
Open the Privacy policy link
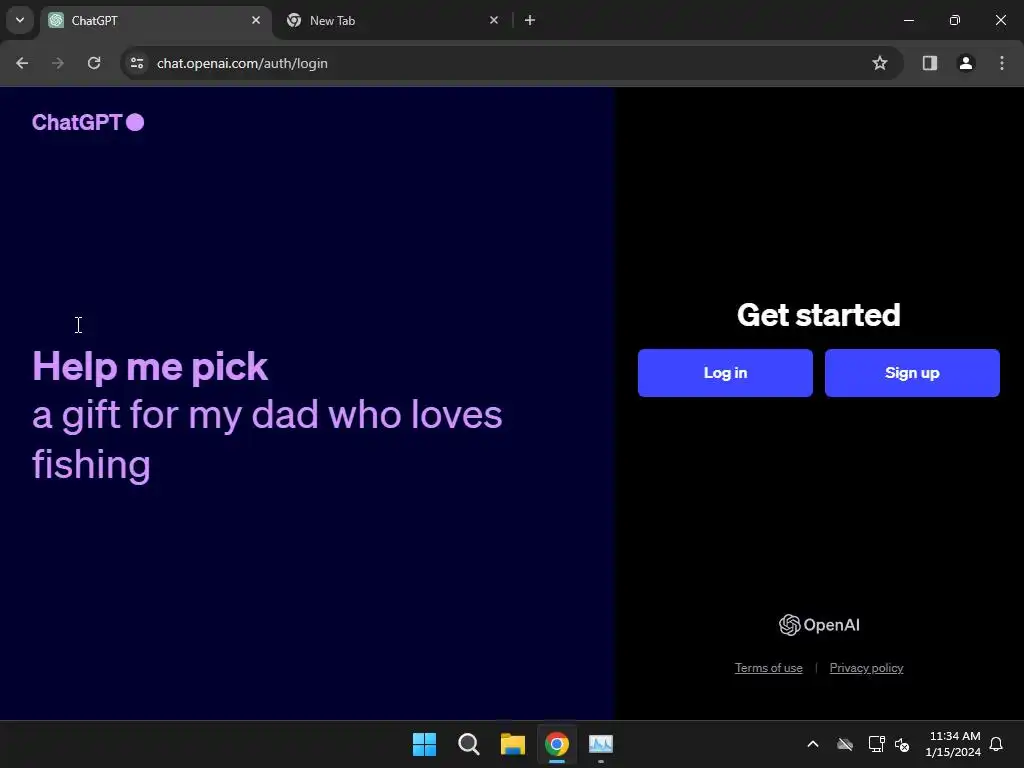(x=866, y=667)
